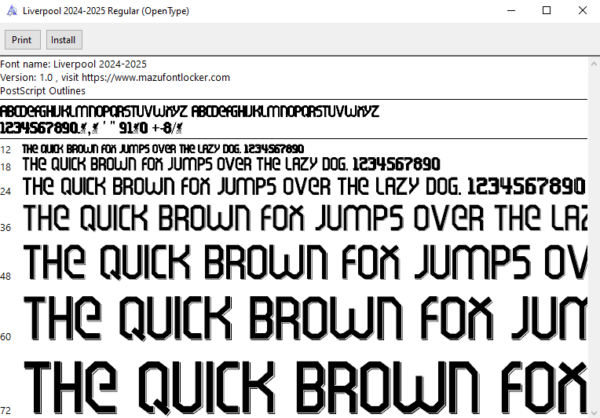Minimize the font viewer window
600x418 pixels.
click(x=511, y=11)
